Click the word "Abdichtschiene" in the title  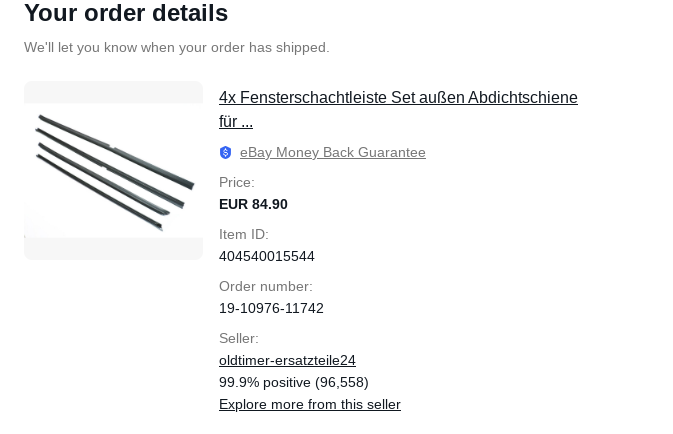[523, 97]
